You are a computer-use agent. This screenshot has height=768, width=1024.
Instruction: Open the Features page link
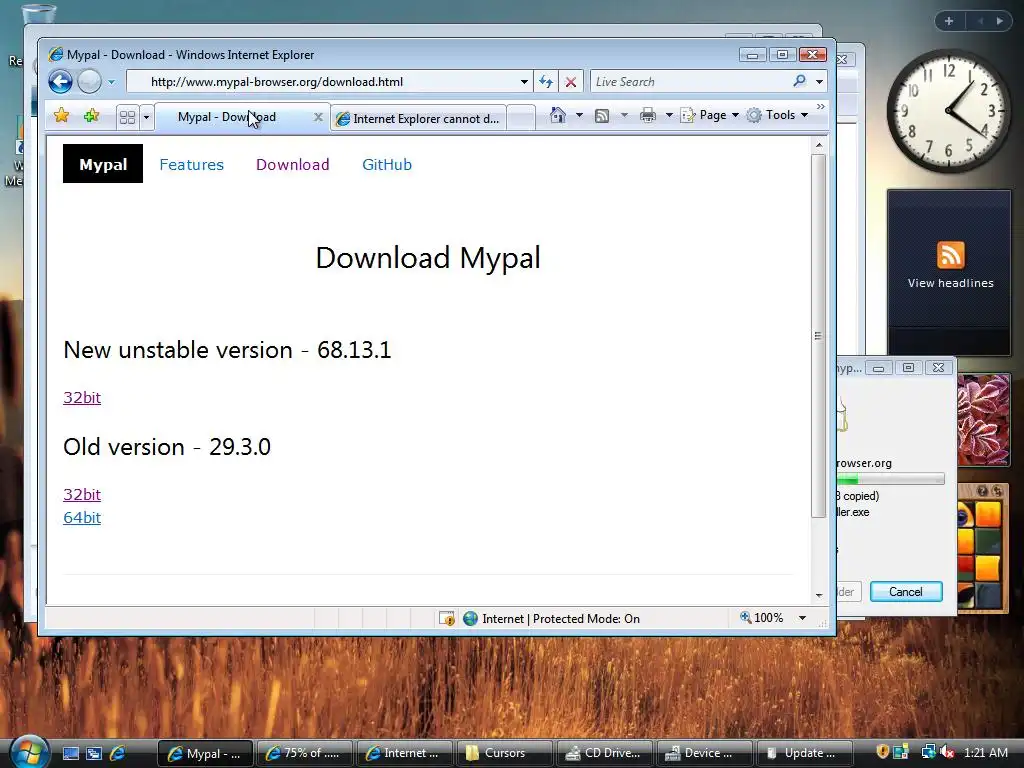coord(191,165)
